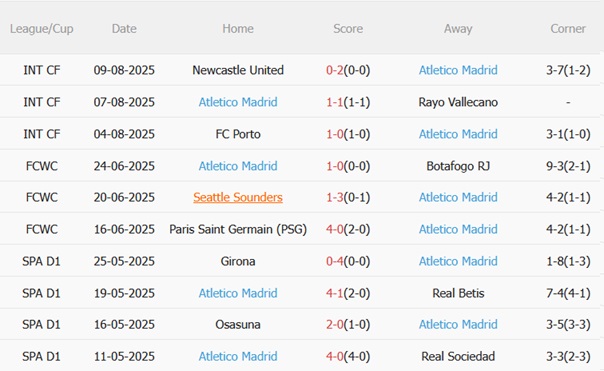The width and height of the screenshot is (604, 371).
Task: Click the 9-3(2-1) corner stat
Action: [x=568, y=166]
